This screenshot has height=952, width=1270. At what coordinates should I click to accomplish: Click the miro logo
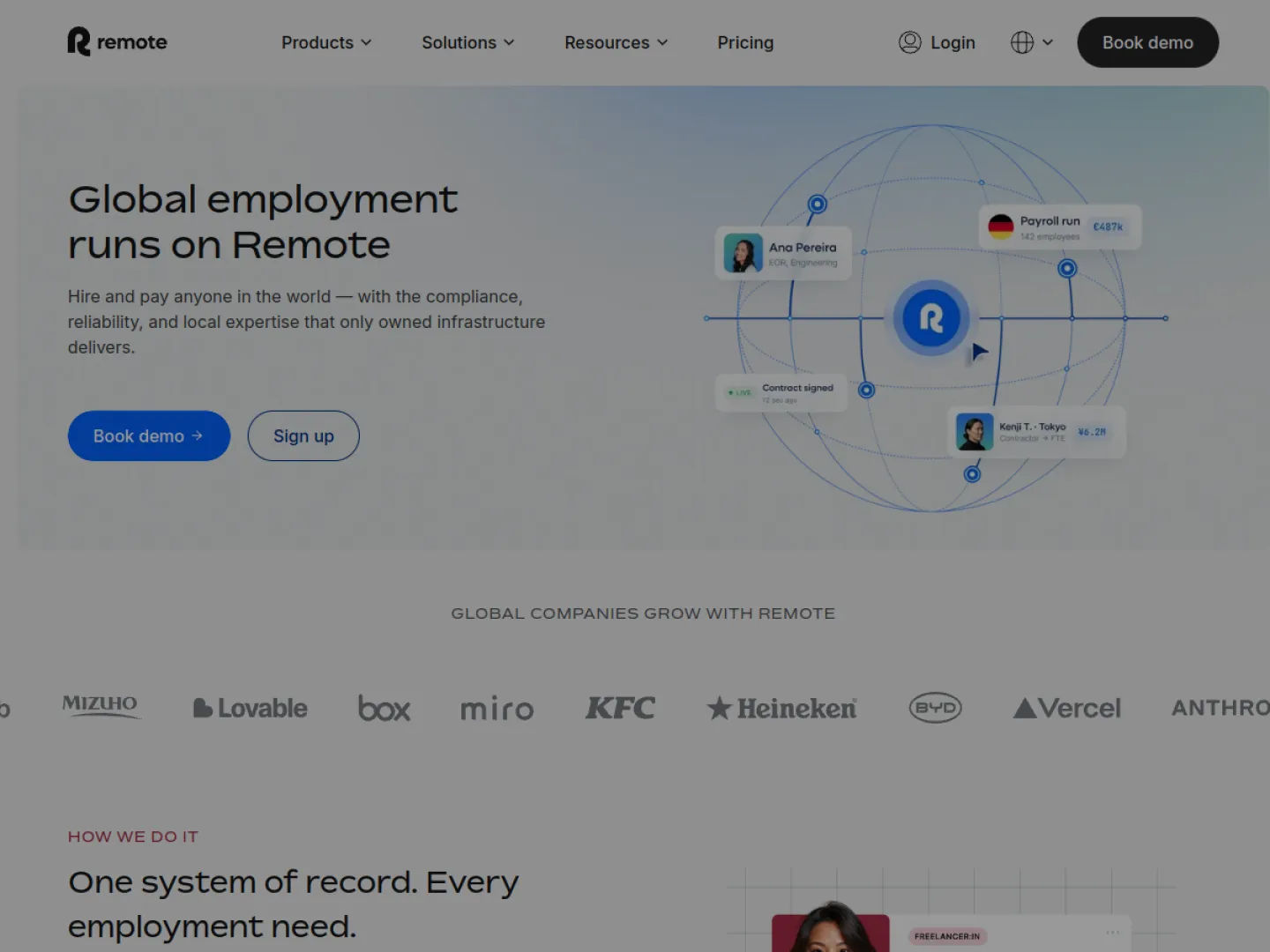[497, 708]
